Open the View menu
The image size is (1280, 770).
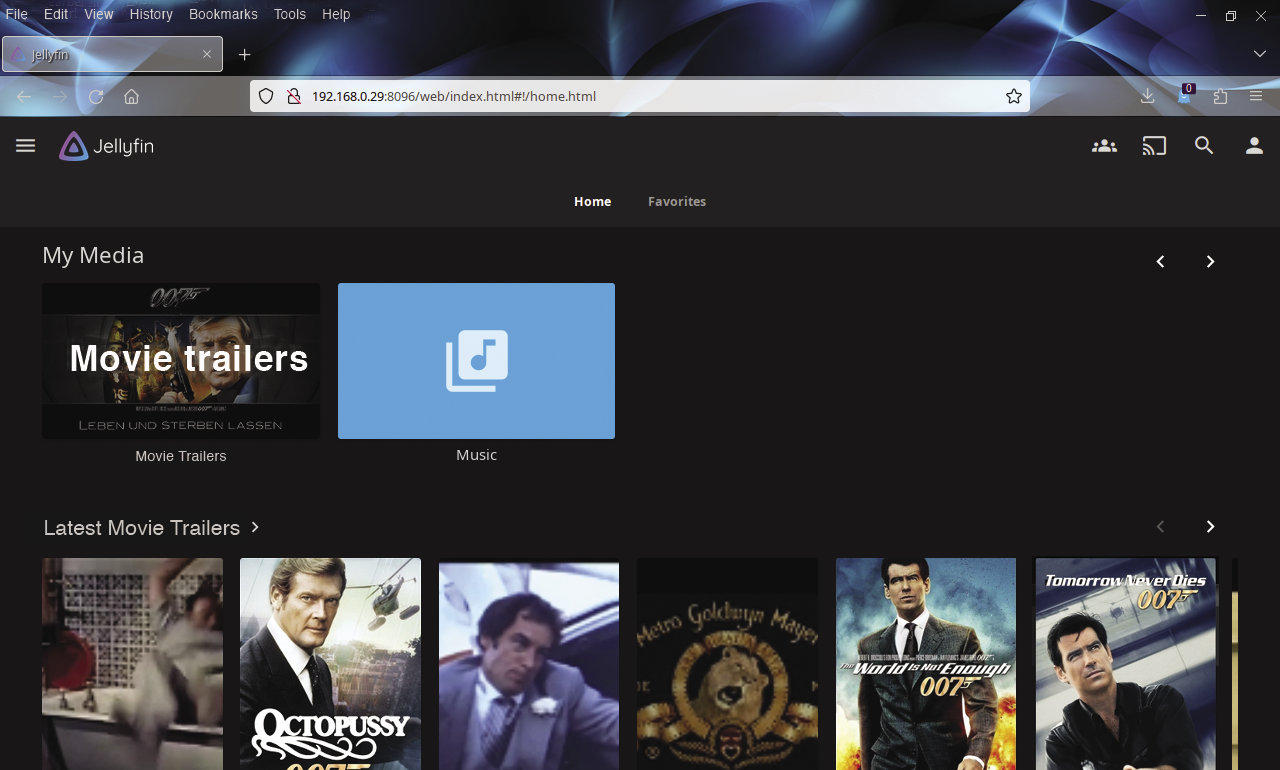click(99, 14)
